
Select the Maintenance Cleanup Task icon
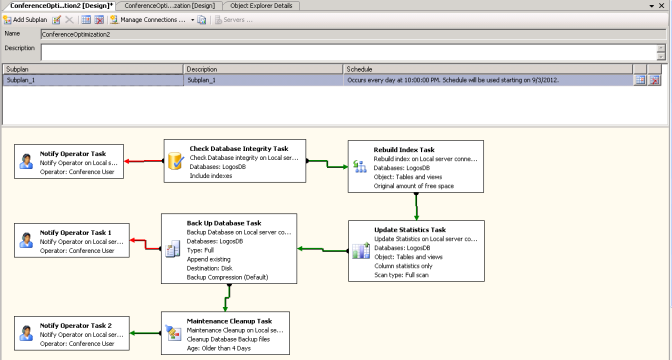click(x=174, y=333)
